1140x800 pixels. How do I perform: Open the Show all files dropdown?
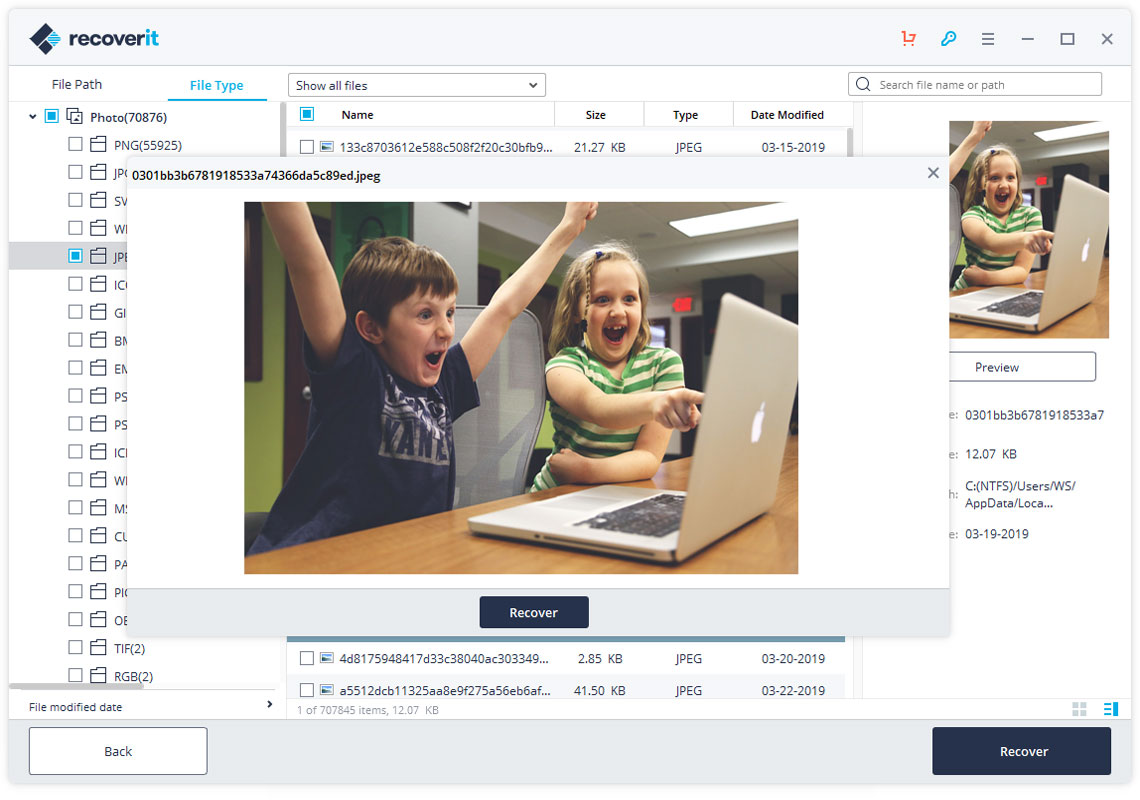(x=416, y=84)
